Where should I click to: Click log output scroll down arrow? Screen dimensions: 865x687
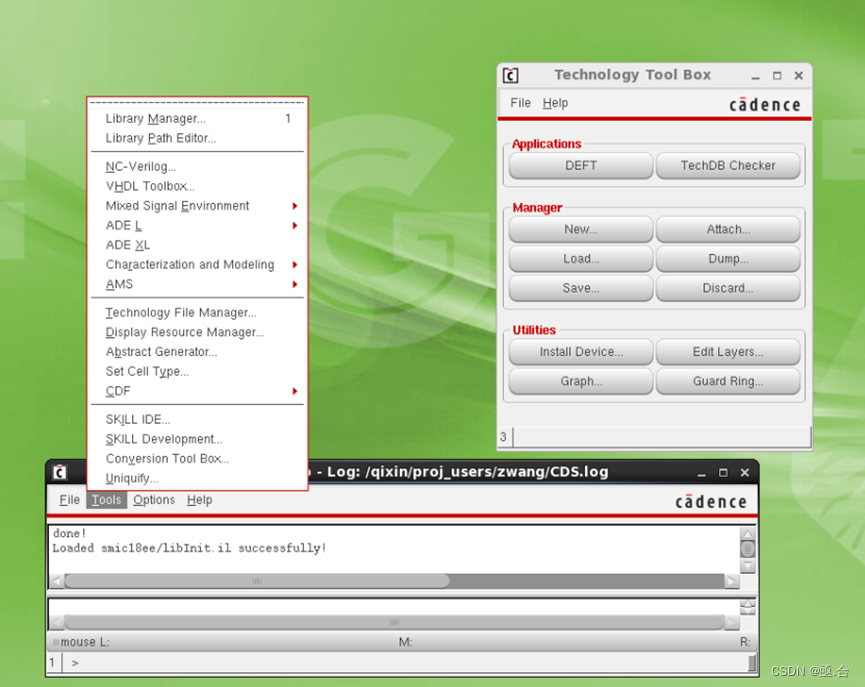tap(747, 566)
